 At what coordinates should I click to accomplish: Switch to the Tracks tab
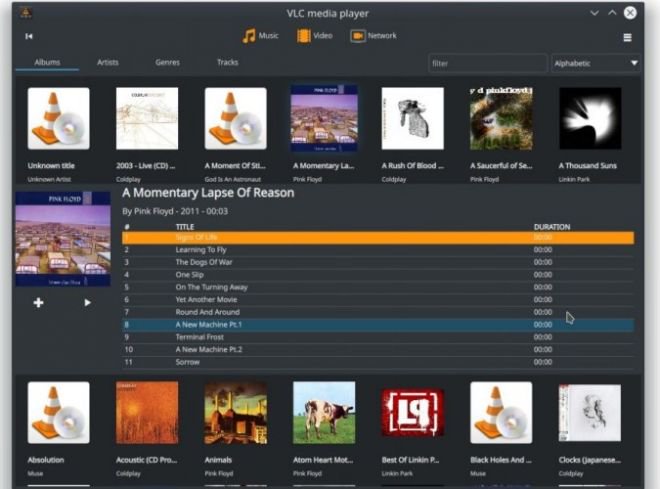coord(228,62)
